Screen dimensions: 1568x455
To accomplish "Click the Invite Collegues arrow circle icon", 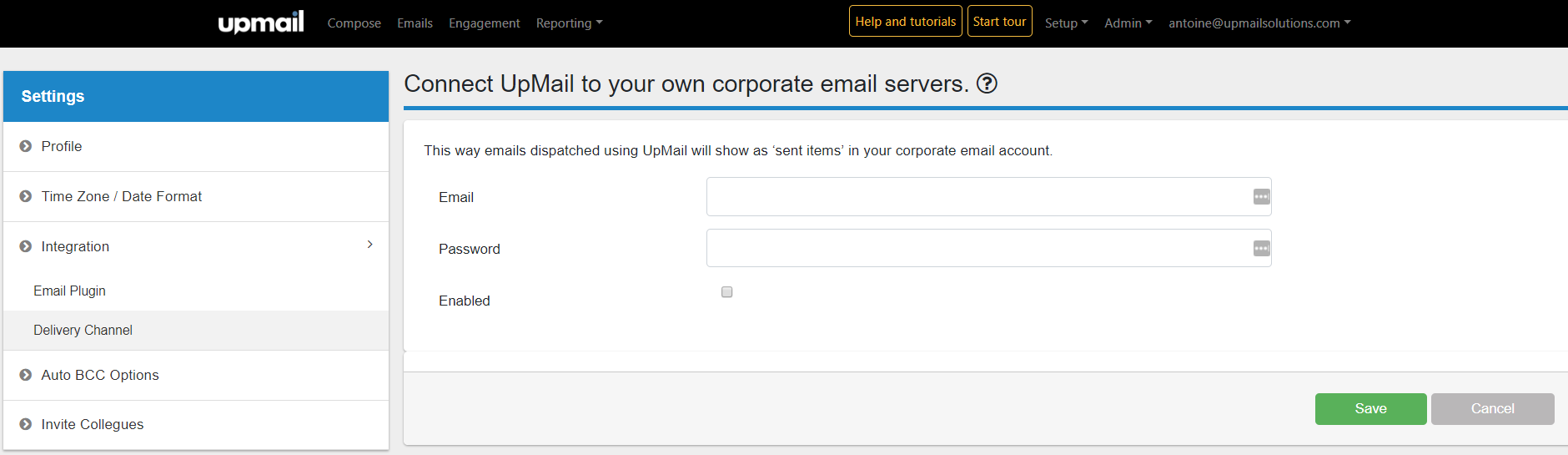I will (26, 424).
